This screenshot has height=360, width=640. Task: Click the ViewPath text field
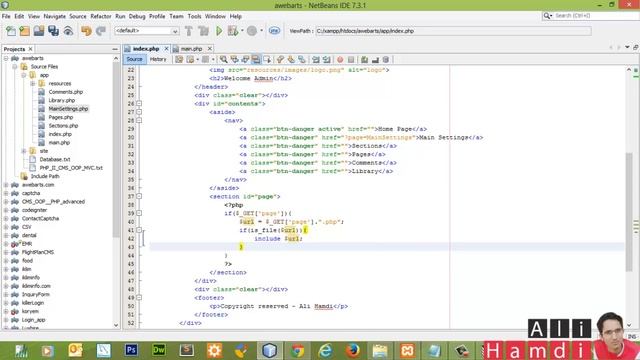(453, 31)
